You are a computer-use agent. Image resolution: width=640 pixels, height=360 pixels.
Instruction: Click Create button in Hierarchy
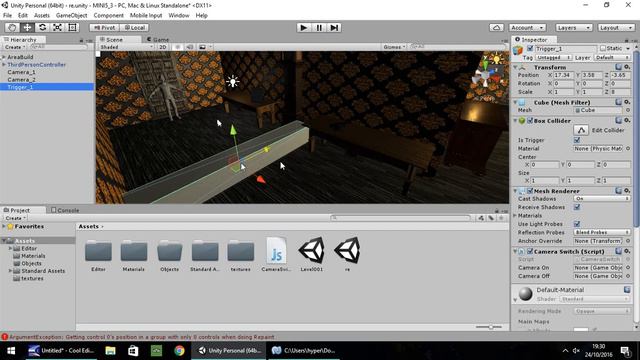pyautogui.click(x=15, y=47)
